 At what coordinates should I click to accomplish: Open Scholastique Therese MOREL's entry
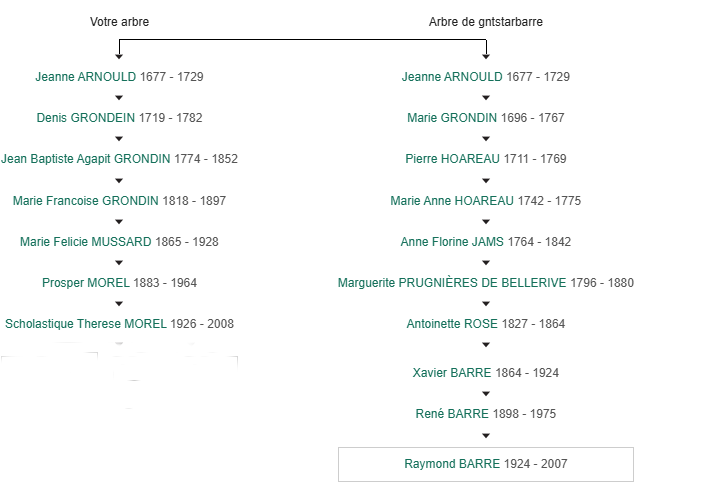pyautogui.click(x=84, y=324)
